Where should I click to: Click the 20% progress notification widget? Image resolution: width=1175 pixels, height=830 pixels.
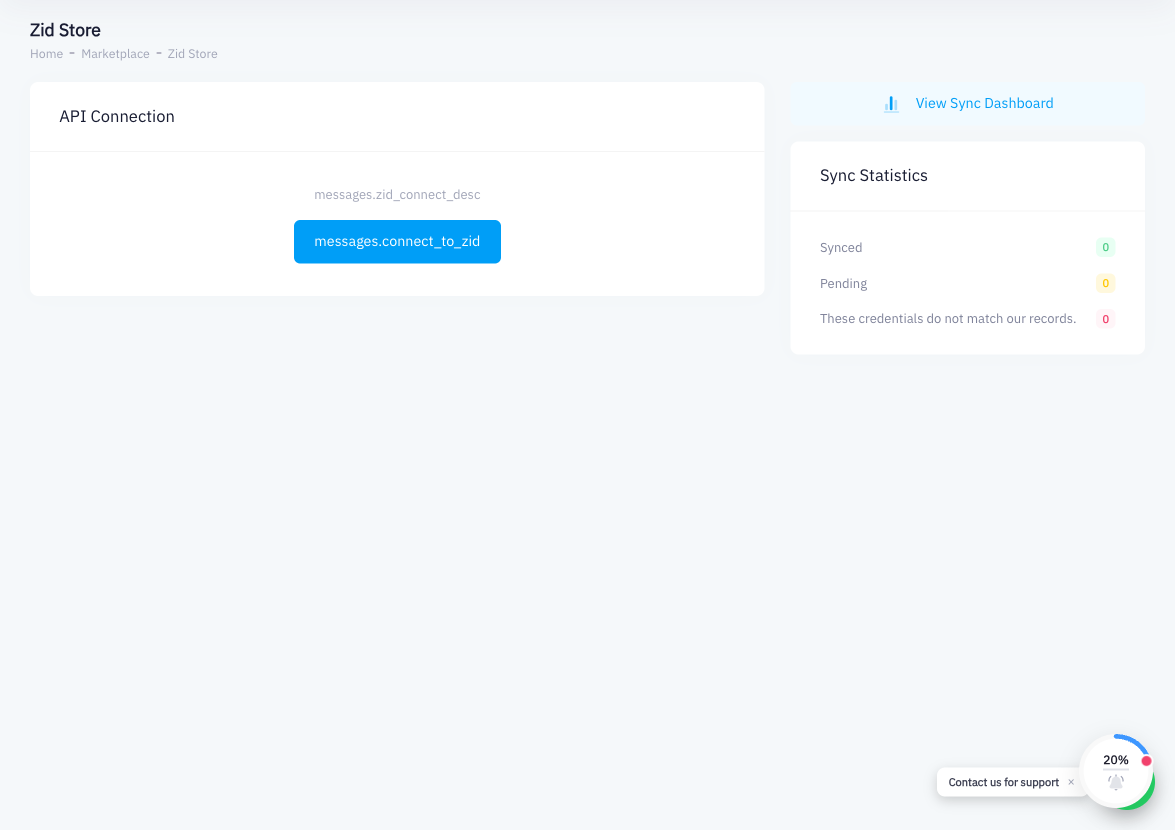click(1117, 772)
